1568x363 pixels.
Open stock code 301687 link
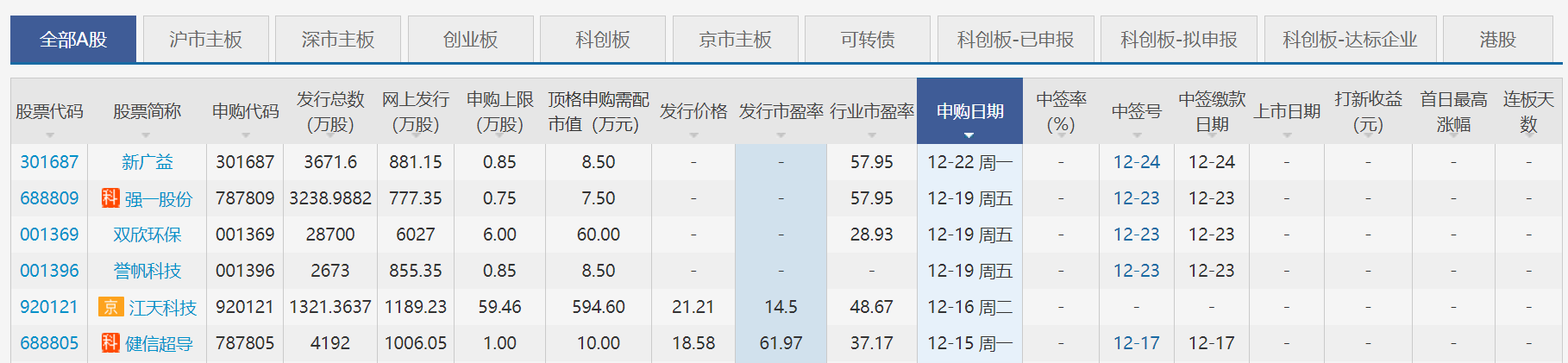pos(49,162)
